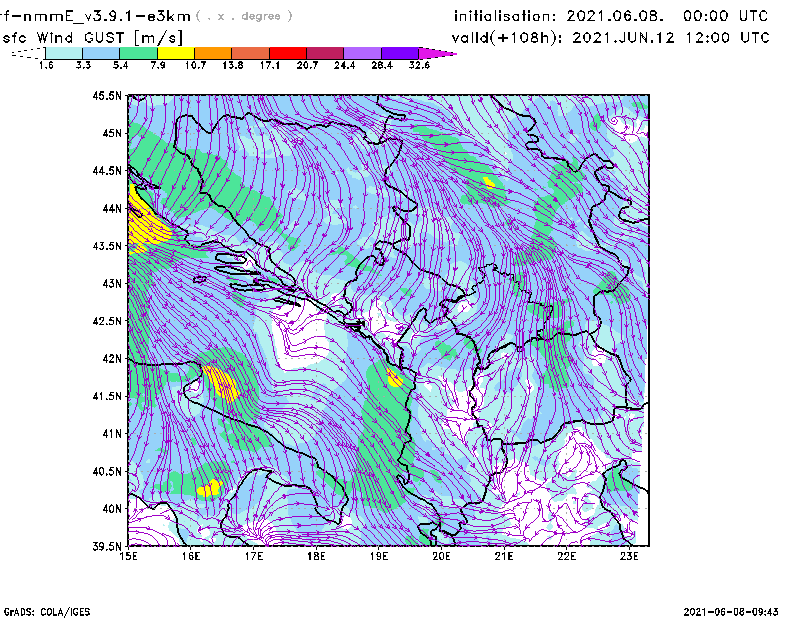Click the '42.5N' latitude label
This screenshot has width=800, height=618.
point(107,321)
